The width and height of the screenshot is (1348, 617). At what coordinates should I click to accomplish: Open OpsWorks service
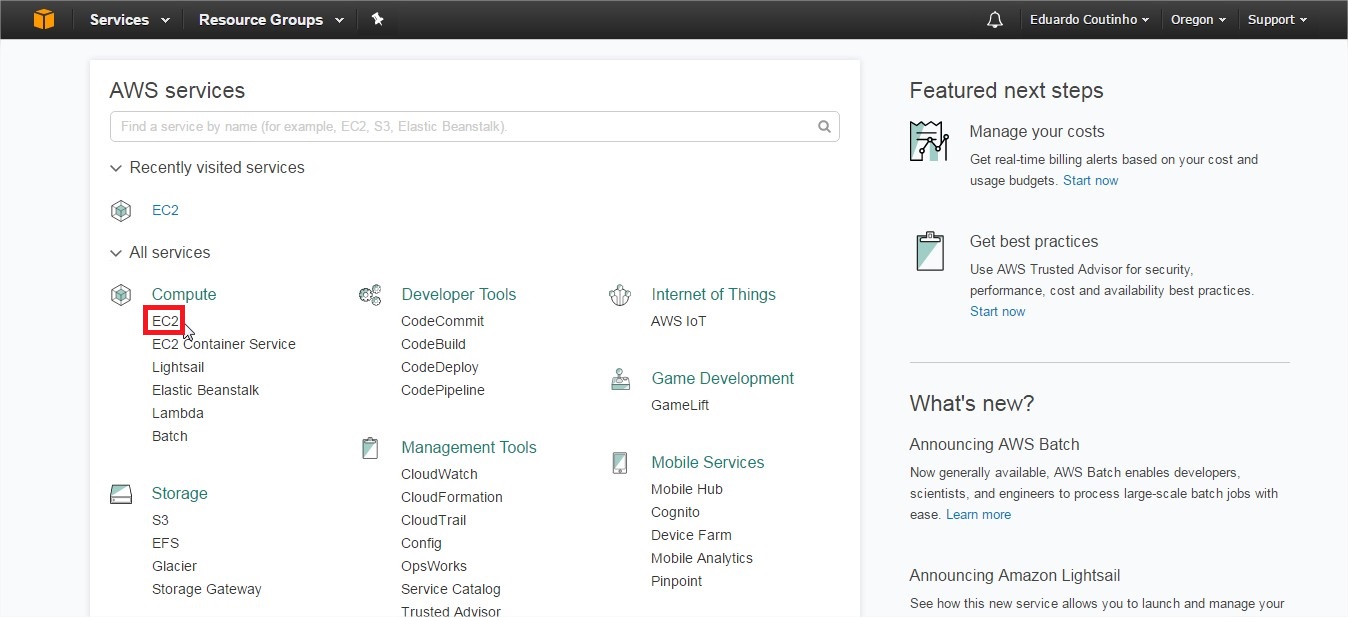[434, 566]
